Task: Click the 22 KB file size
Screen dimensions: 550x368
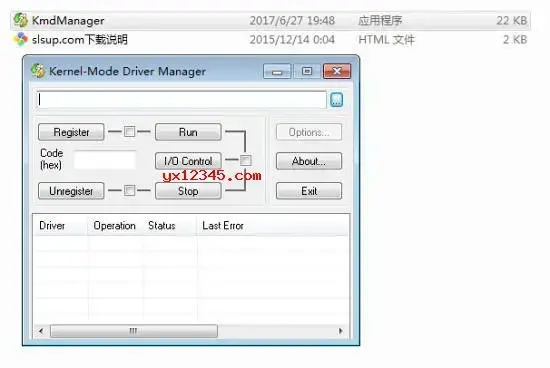Action: click(x=512, y=20)
